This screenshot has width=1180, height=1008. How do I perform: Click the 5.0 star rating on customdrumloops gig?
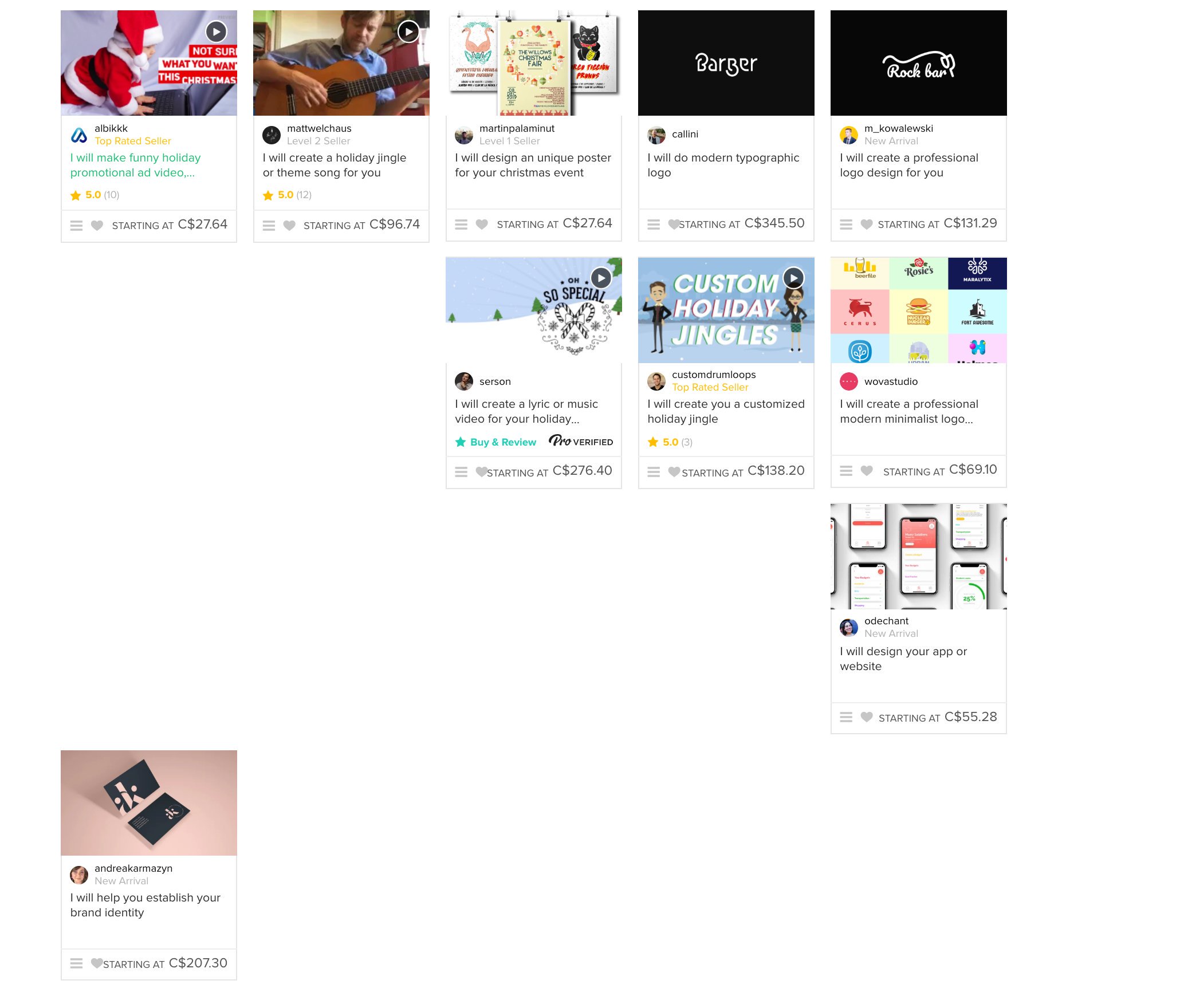[670, 442]
